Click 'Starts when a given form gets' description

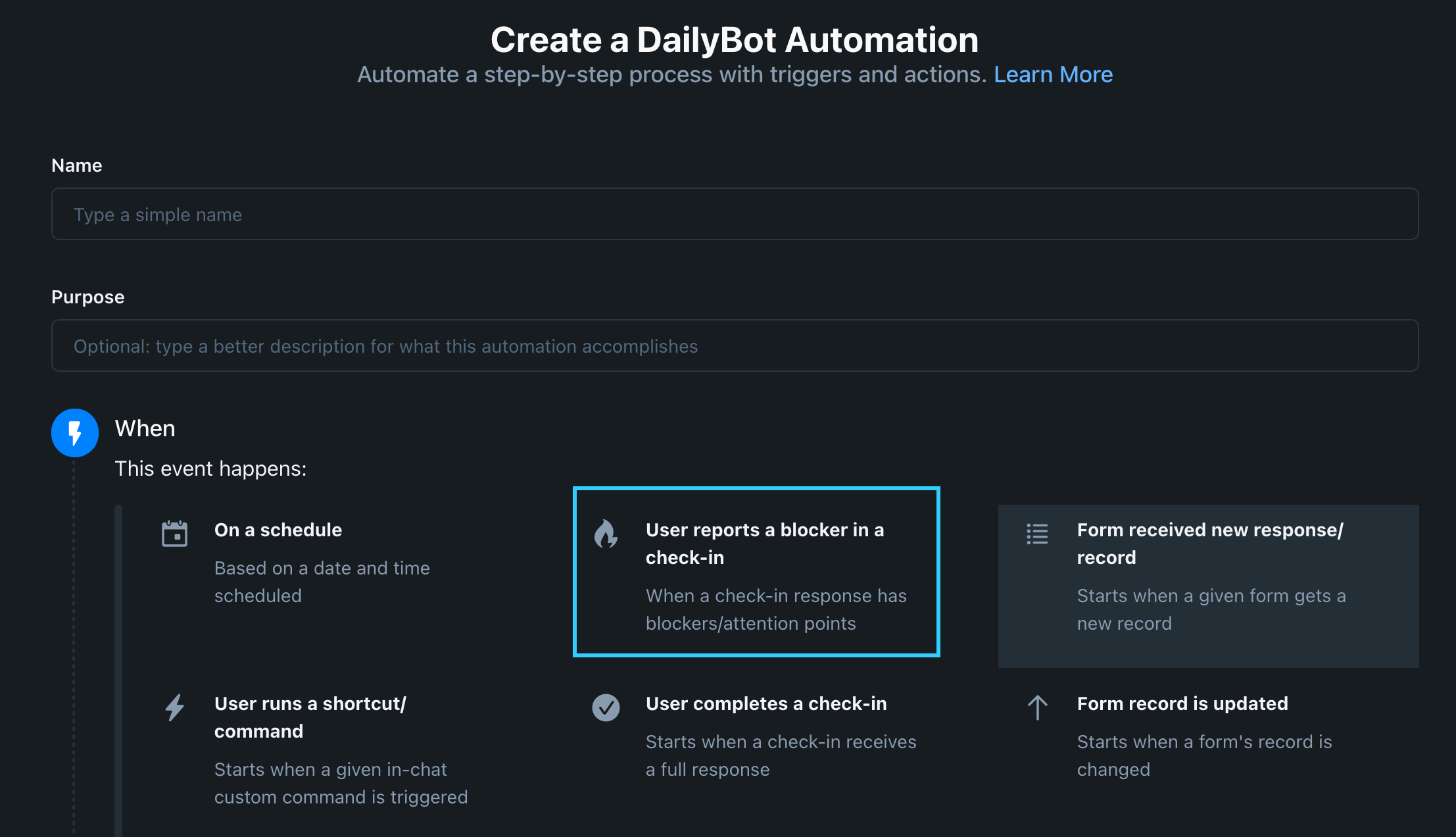[1211, 596]
